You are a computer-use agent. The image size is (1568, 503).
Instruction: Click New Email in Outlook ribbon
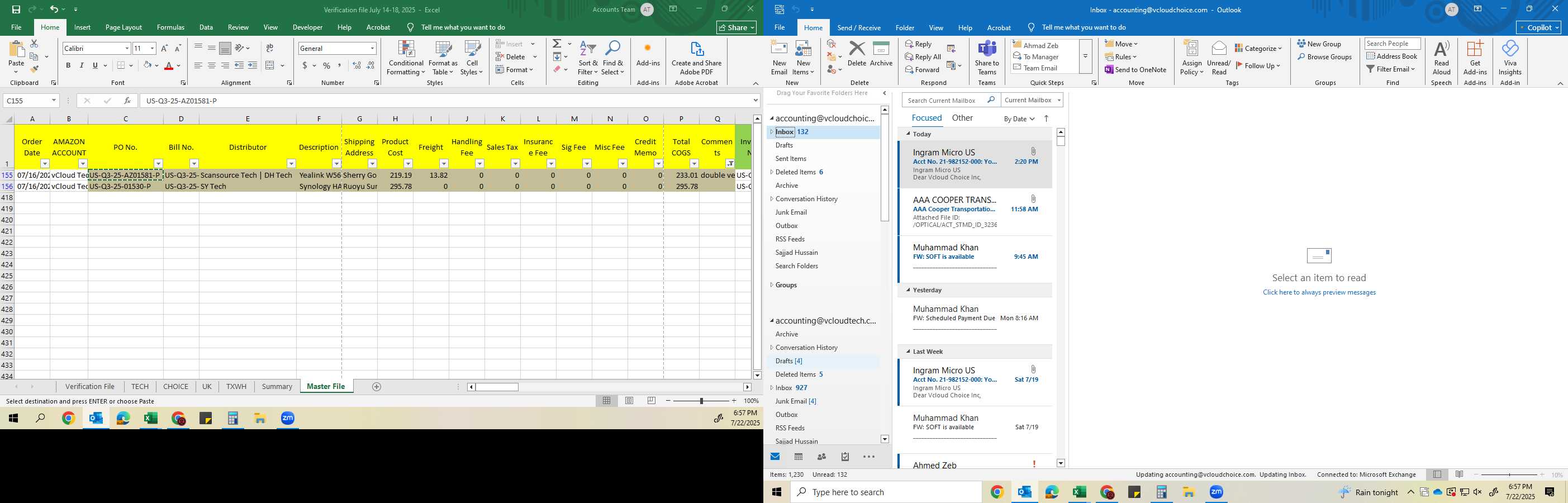tap(779, 59)
